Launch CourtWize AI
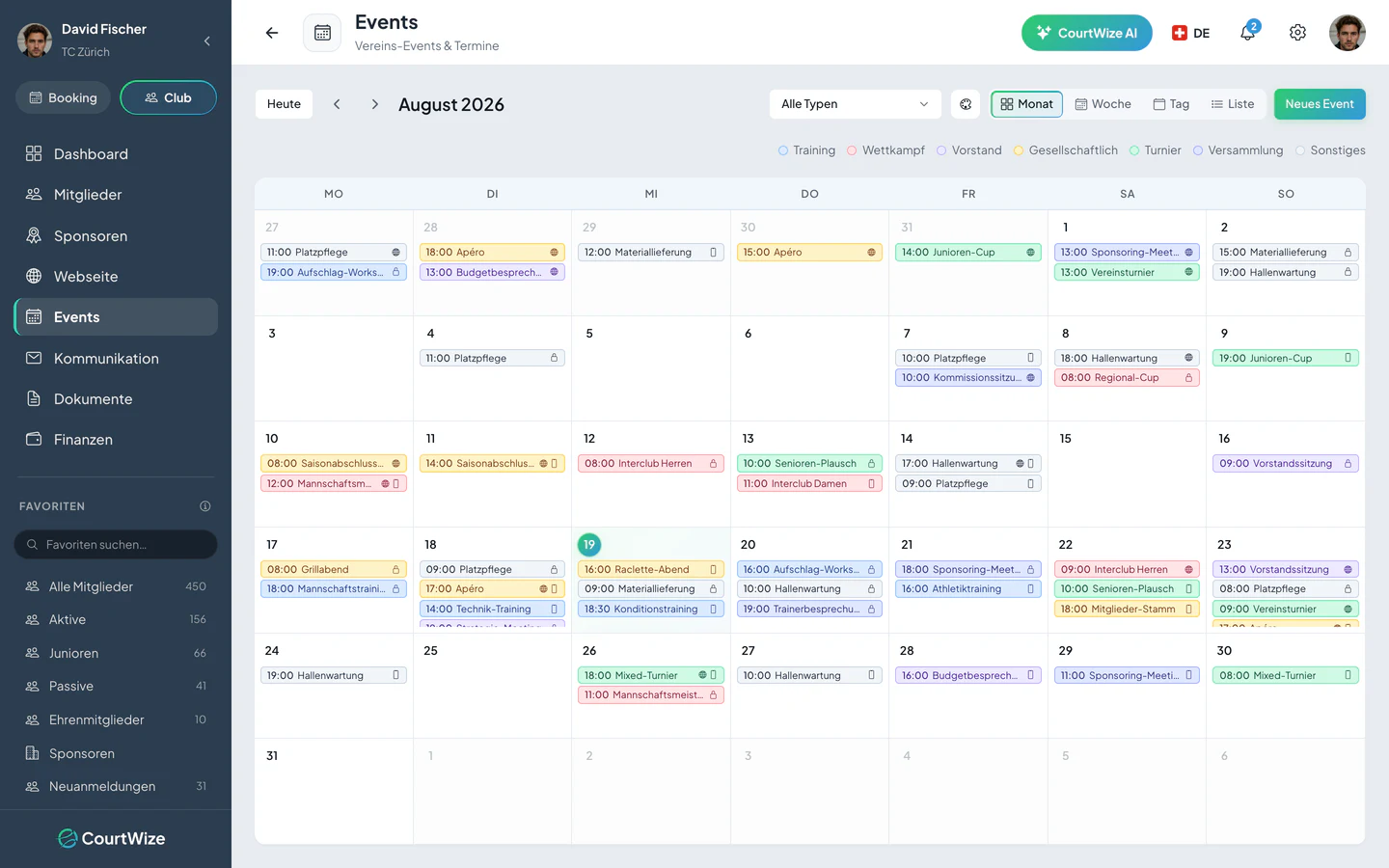Viewport: 1389px width, 868px height. (1087, 33)
